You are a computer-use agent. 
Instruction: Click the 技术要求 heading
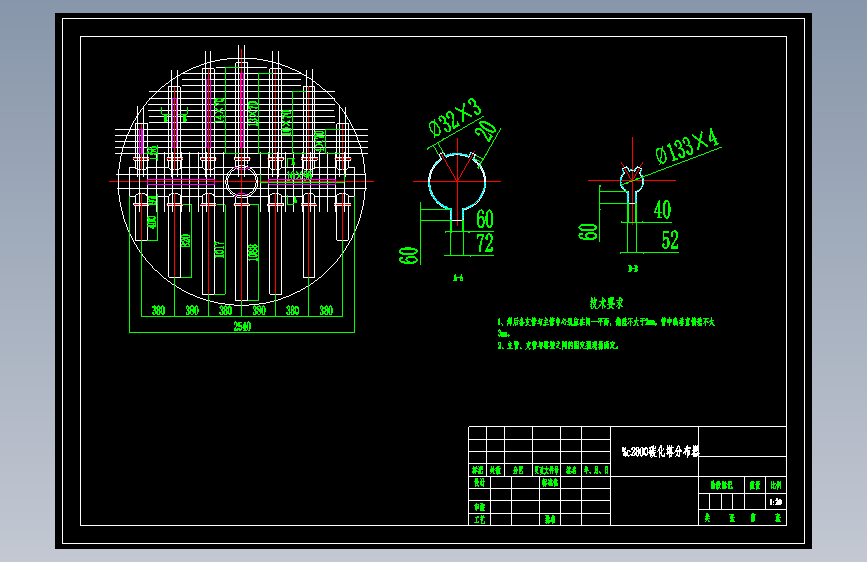(607, 303)
